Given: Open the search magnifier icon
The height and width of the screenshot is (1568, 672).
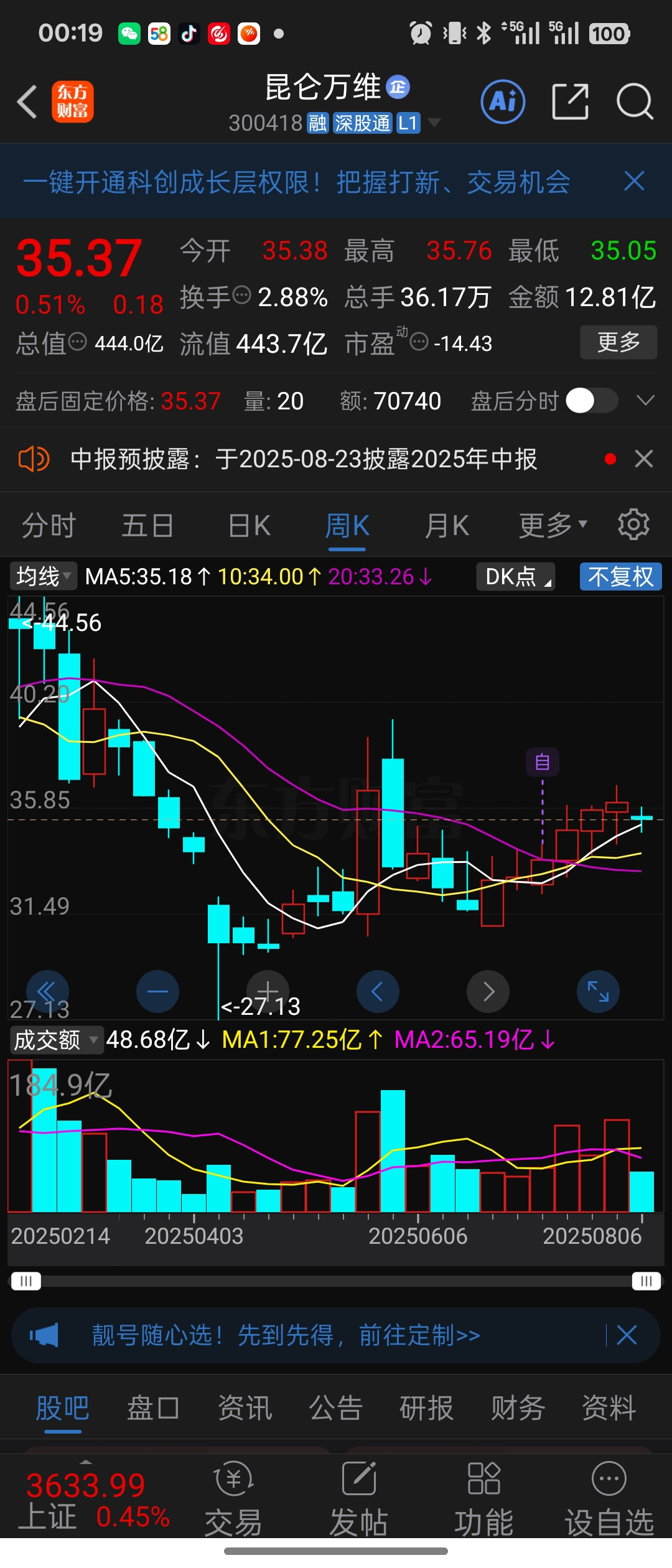Looking at the screenshot, I should coord(635,101).
